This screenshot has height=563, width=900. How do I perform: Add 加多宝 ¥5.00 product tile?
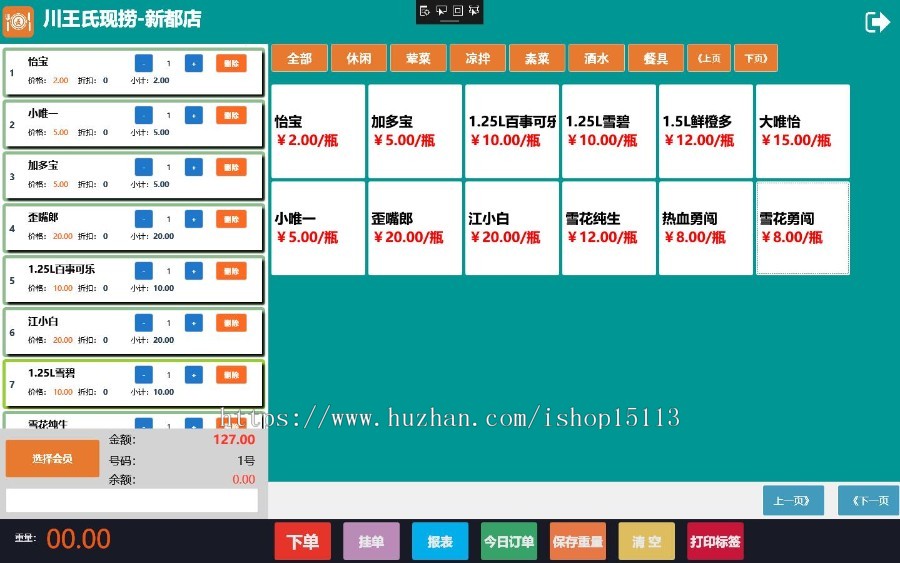[x=415, y=131]
